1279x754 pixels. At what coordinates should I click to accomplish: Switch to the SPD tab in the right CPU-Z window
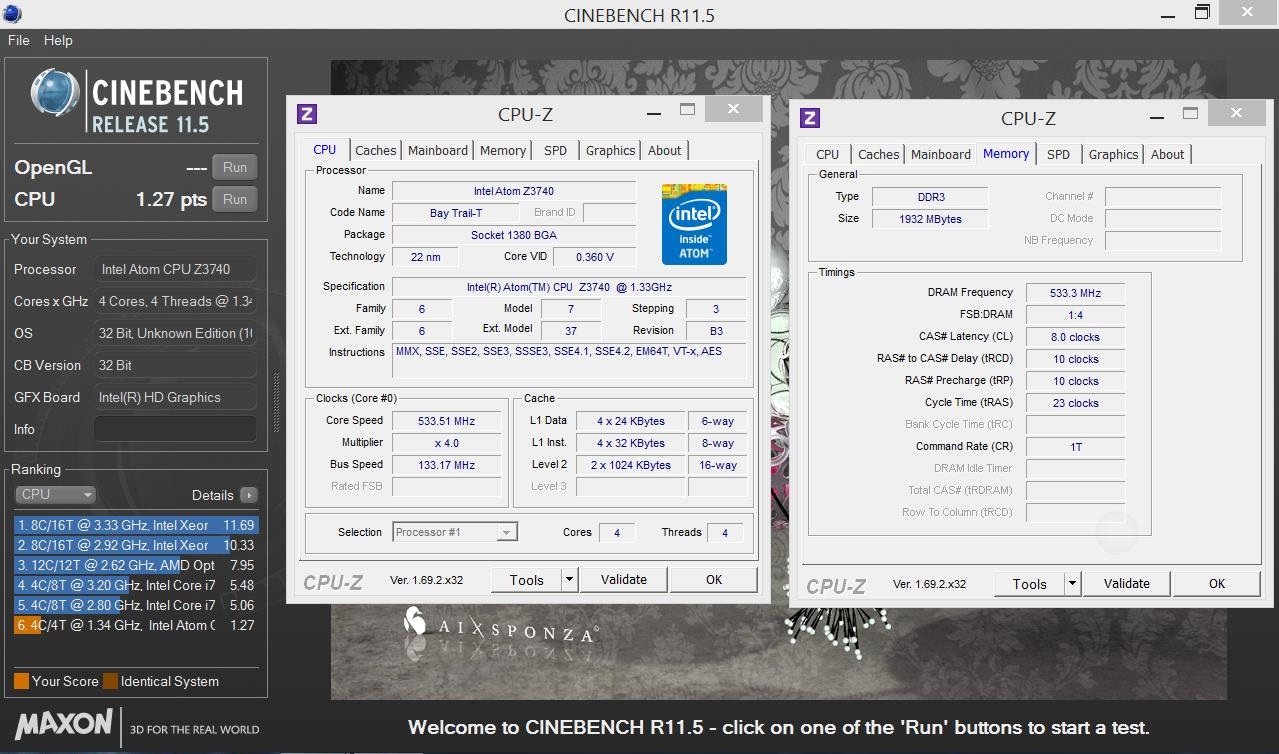click(x=1059, y=154)
